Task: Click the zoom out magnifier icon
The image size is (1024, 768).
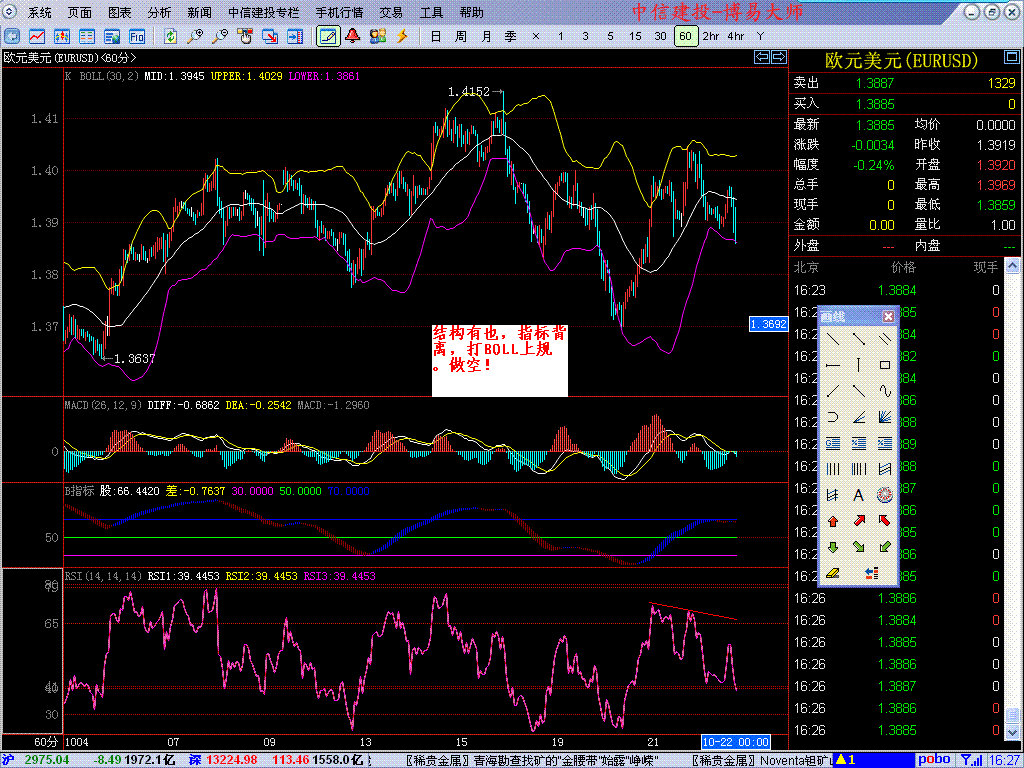Action: pos(220,37)
